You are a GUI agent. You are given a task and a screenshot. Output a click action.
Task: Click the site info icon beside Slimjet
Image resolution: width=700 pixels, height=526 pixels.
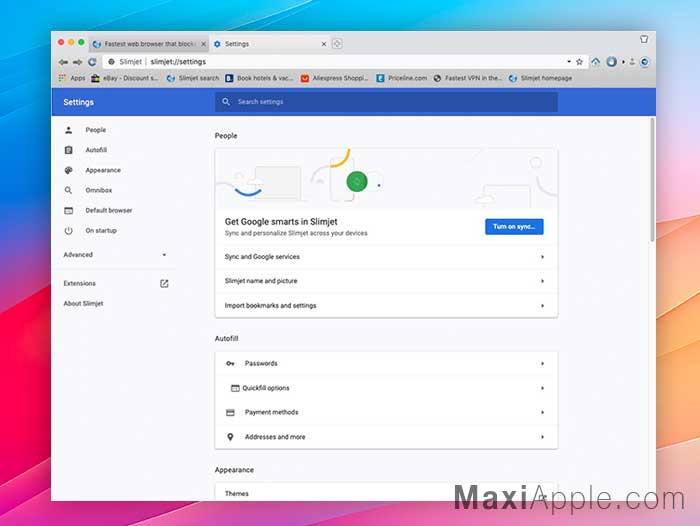point(111,62)
